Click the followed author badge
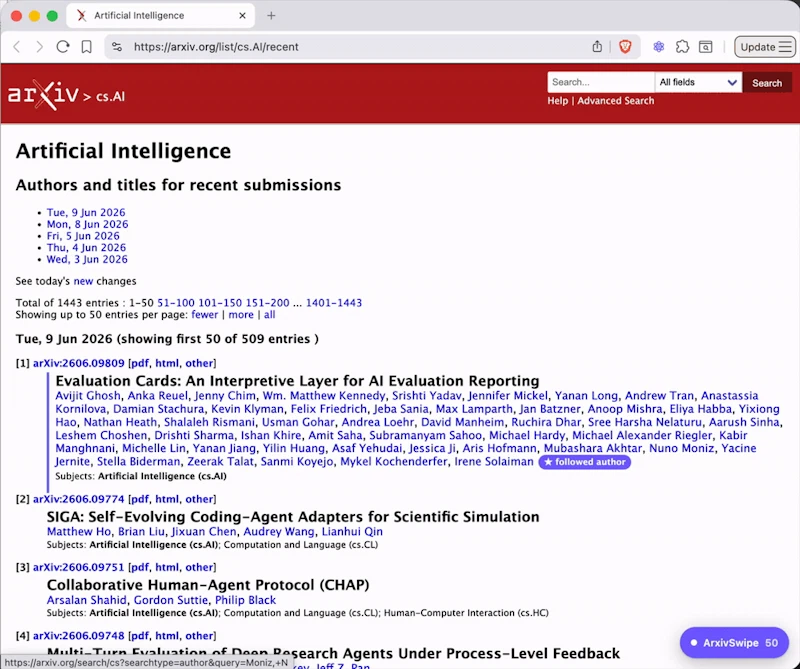The image size is (800, 669). pos(585,462)
